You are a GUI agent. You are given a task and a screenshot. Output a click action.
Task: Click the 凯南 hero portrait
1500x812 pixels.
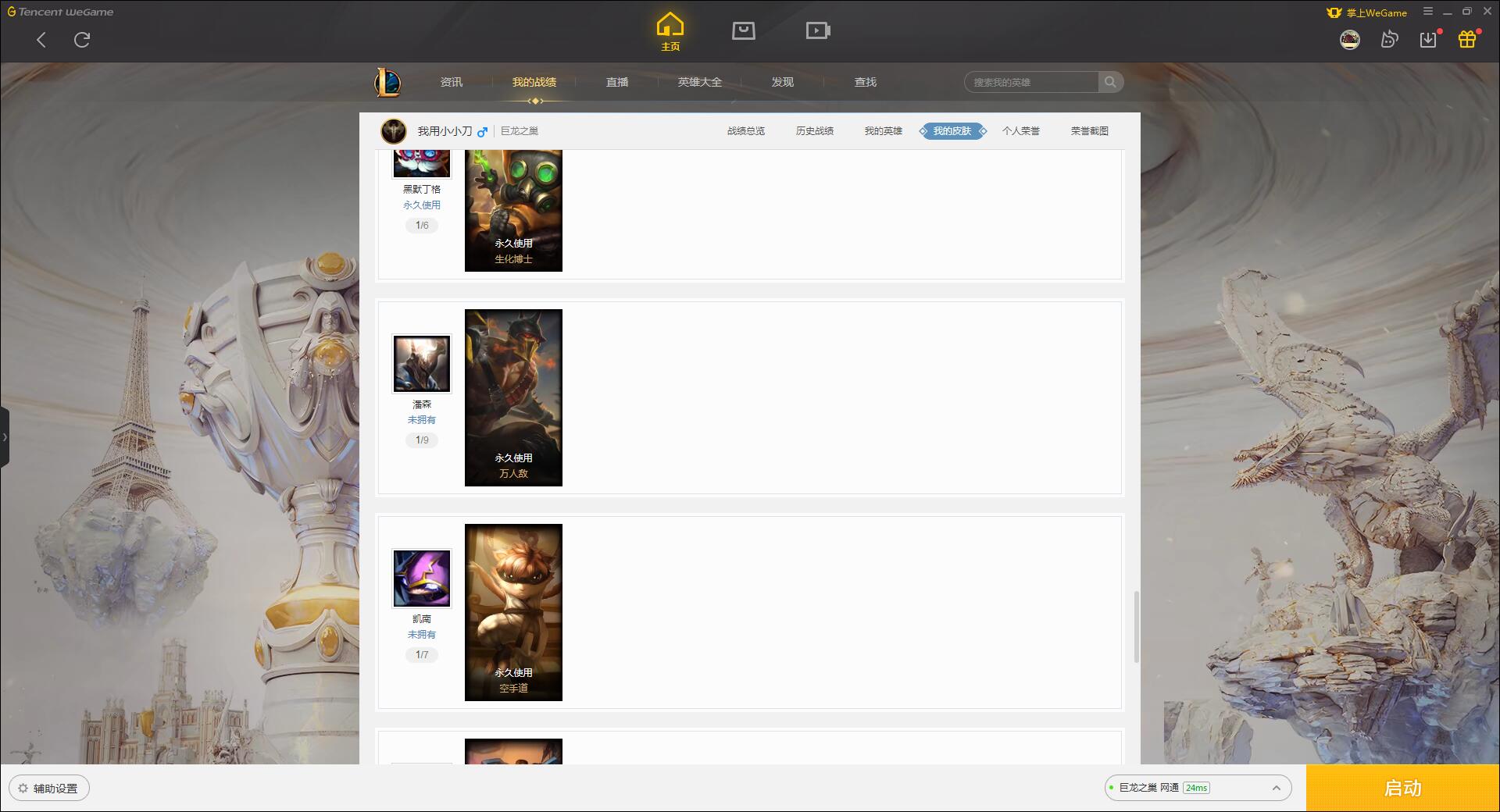[422, 579]
